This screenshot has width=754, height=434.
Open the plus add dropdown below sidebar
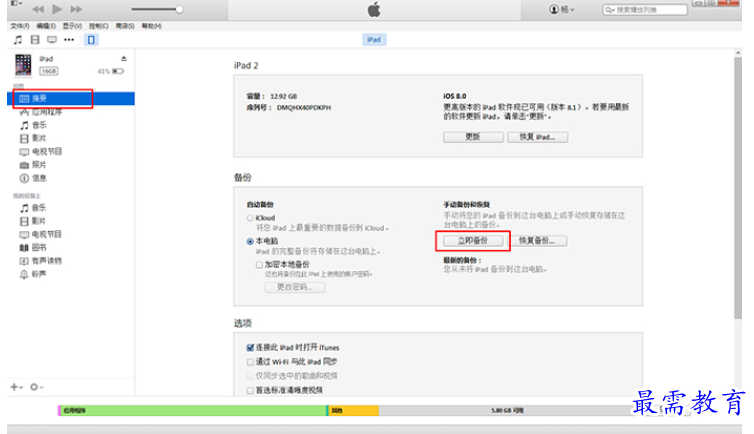point(16,387)
